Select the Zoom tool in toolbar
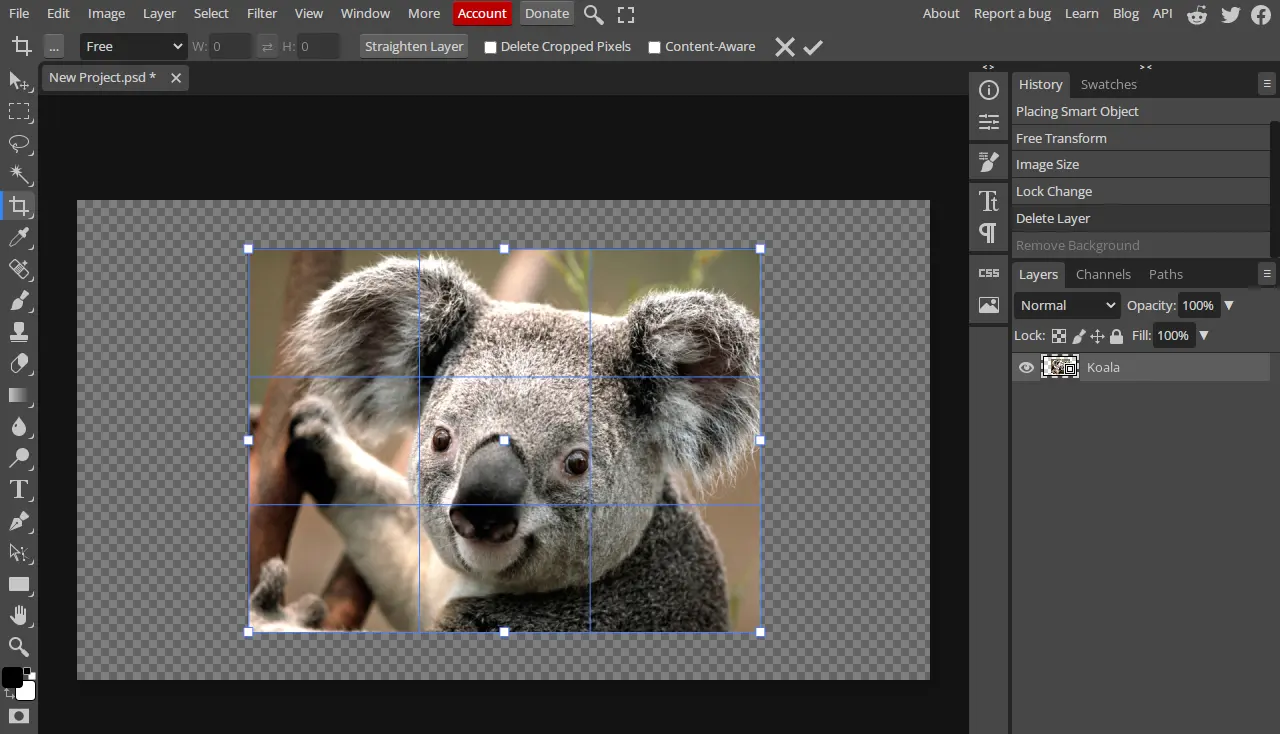Viewport: 1280px width, 734px height. point(19,647)
